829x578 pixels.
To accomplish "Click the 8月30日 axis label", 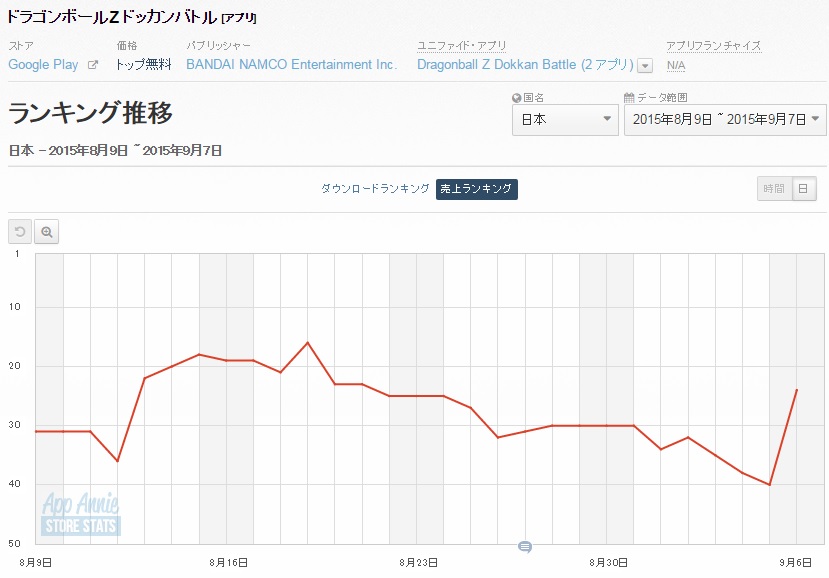I will pos(608,563).
